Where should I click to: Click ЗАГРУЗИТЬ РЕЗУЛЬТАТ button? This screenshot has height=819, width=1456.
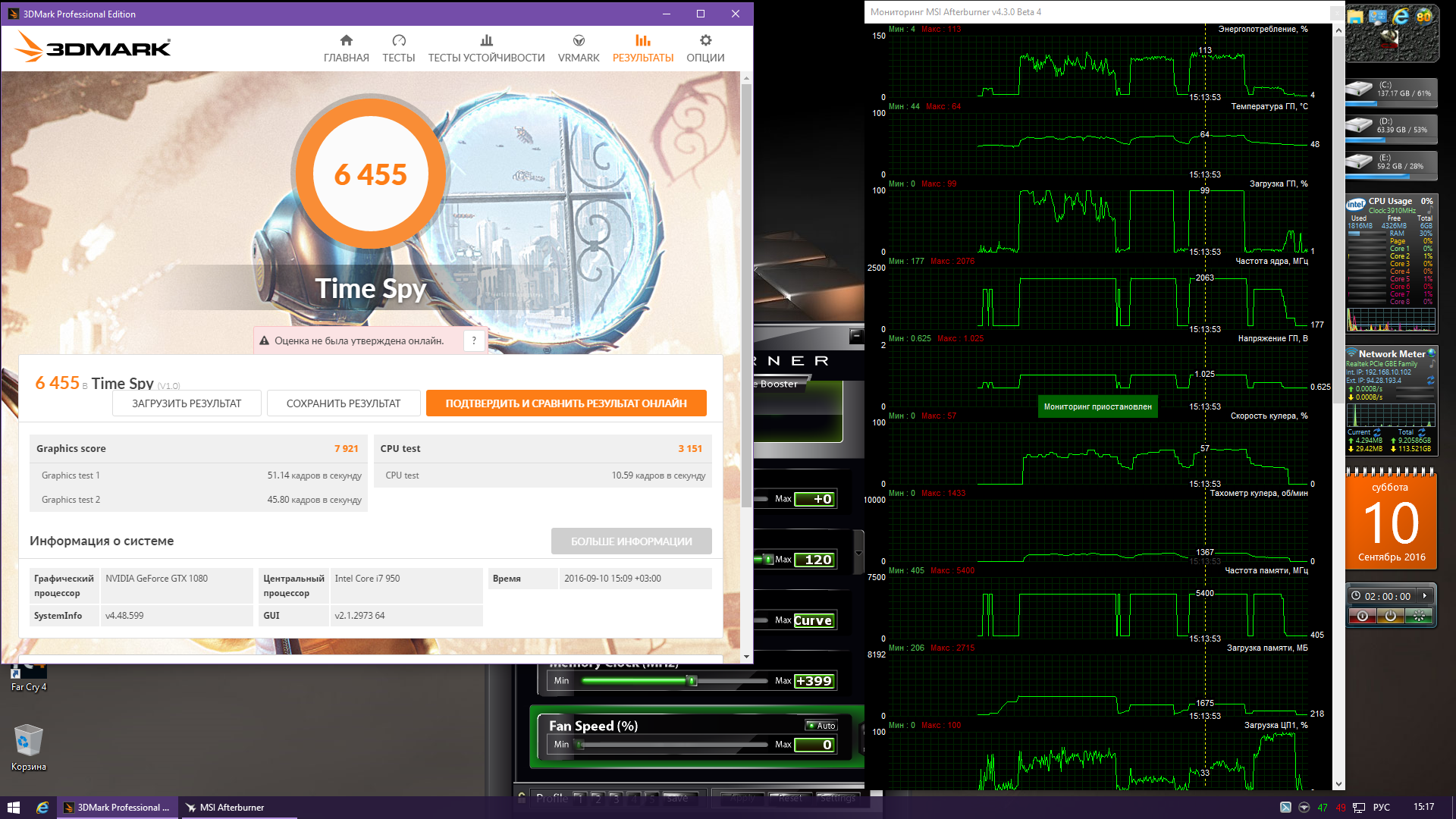point(187,403)
